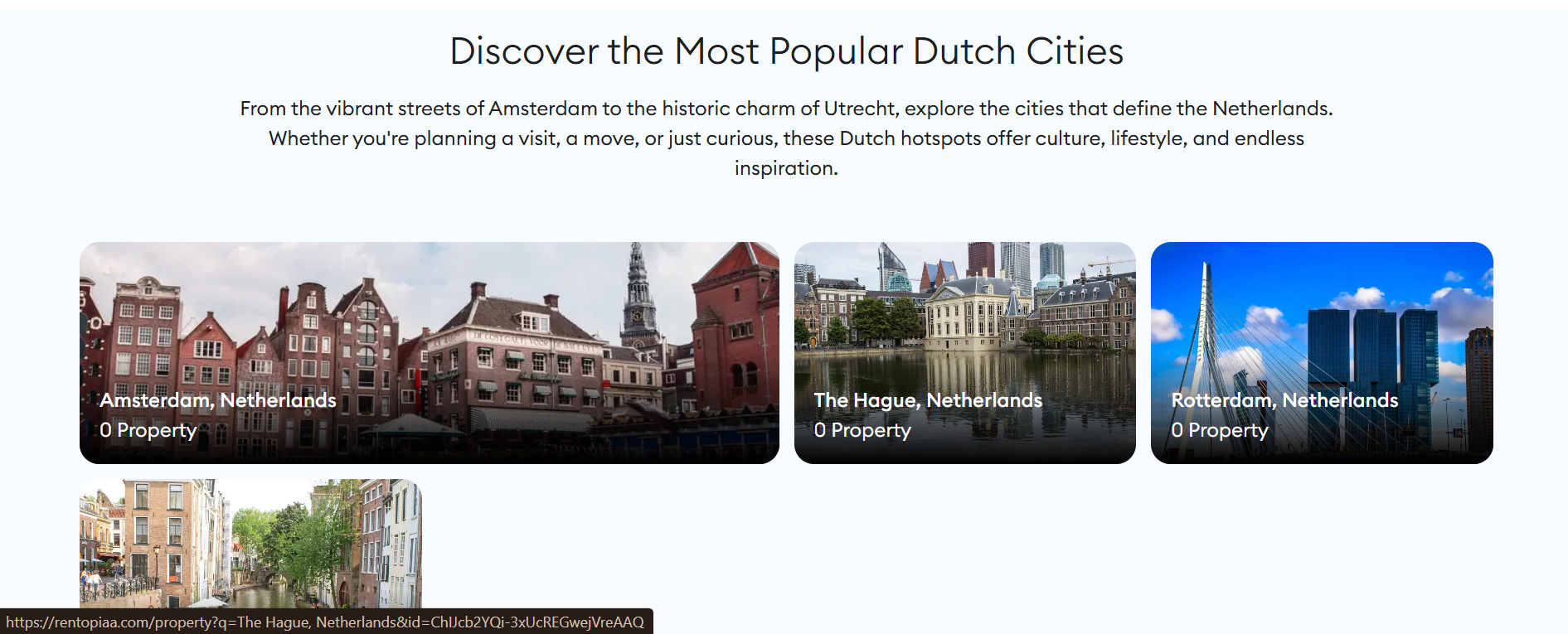Select "0 Property" under Rotterdam
1568x634 pixels.
(x=1220, y=430)
